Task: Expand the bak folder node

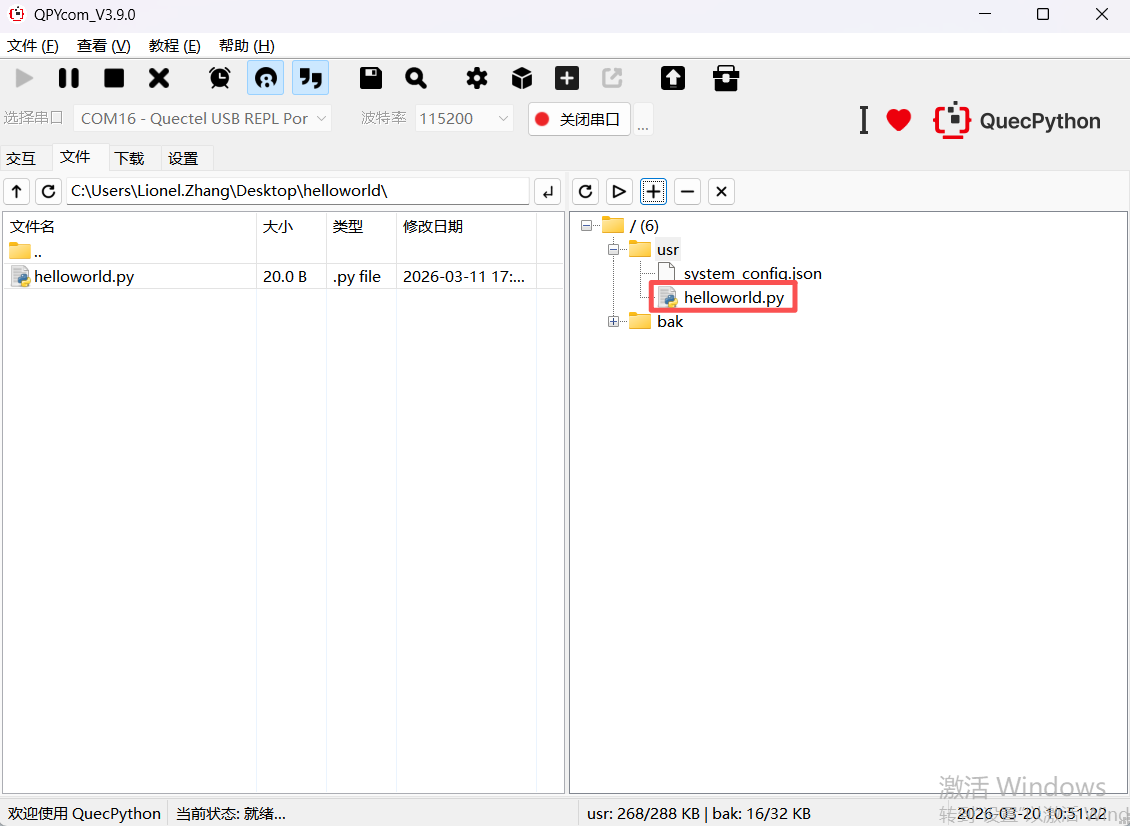Action: 613,321
